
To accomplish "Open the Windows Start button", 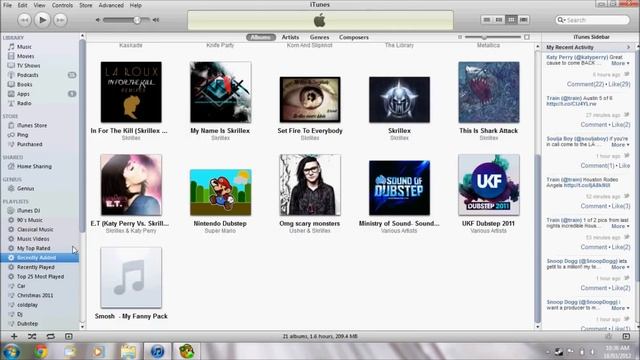I will [11, 351].
